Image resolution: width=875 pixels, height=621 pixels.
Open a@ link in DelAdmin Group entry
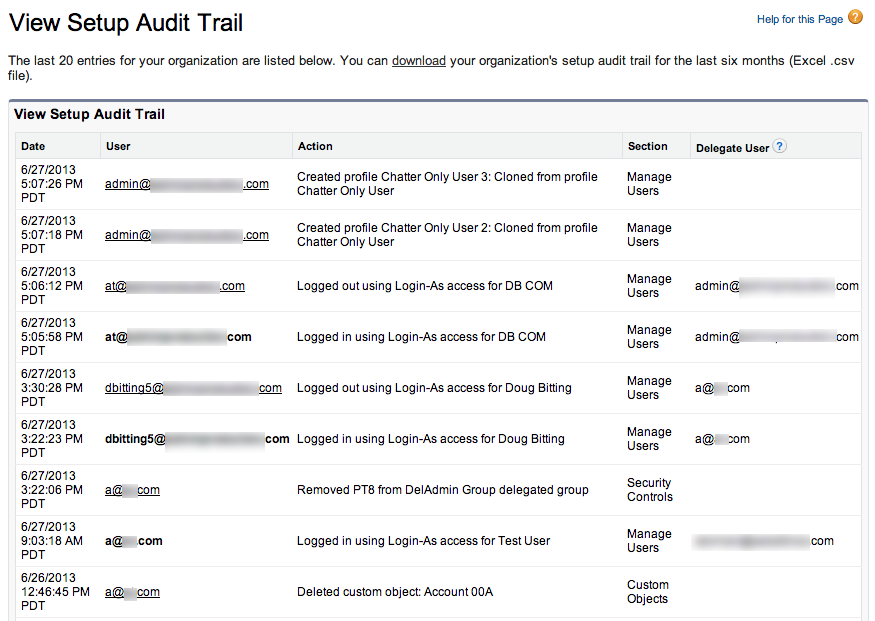[131, 490]
